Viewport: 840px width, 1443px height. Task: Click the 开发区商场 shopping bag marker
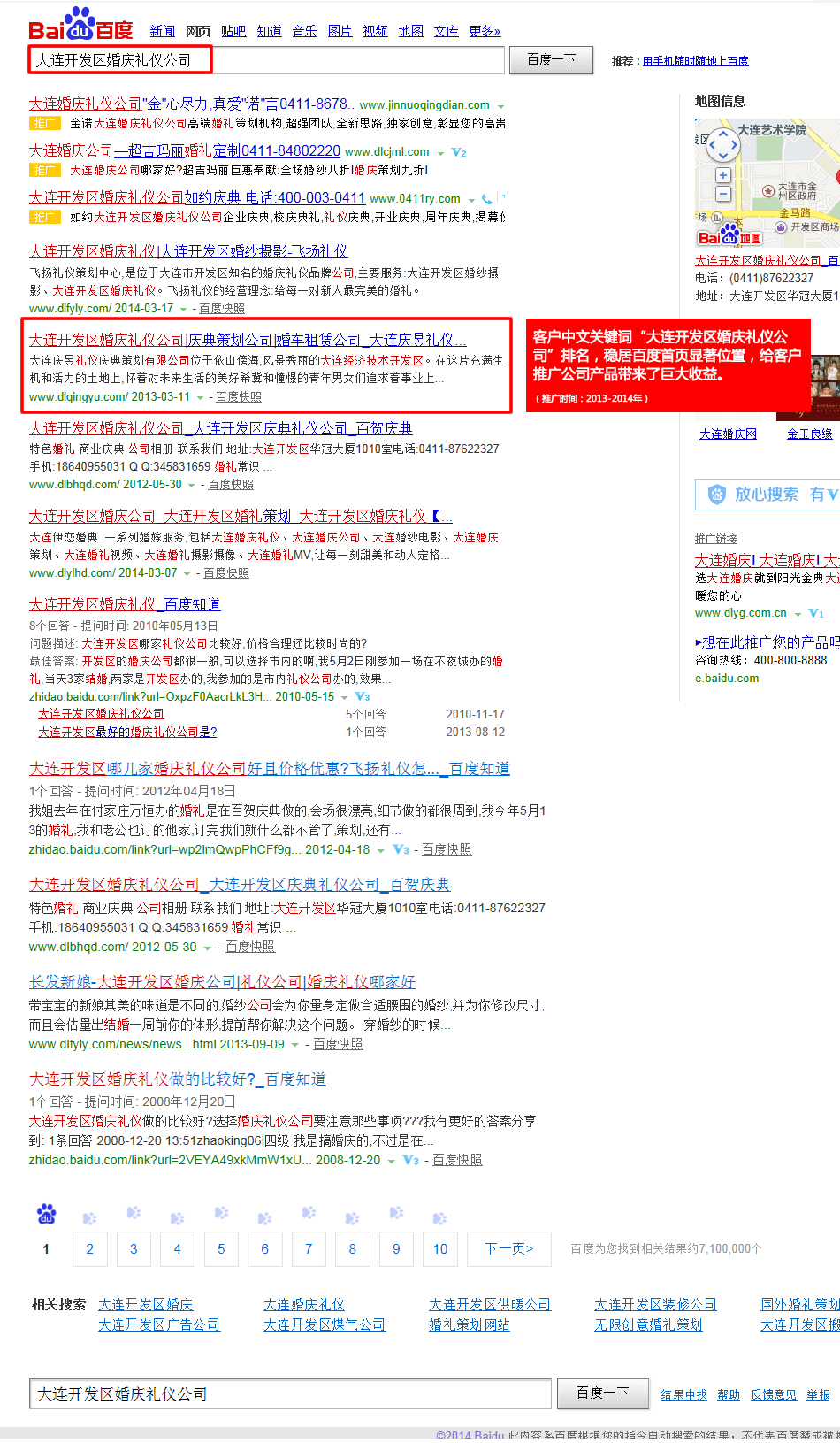(781, 227)
